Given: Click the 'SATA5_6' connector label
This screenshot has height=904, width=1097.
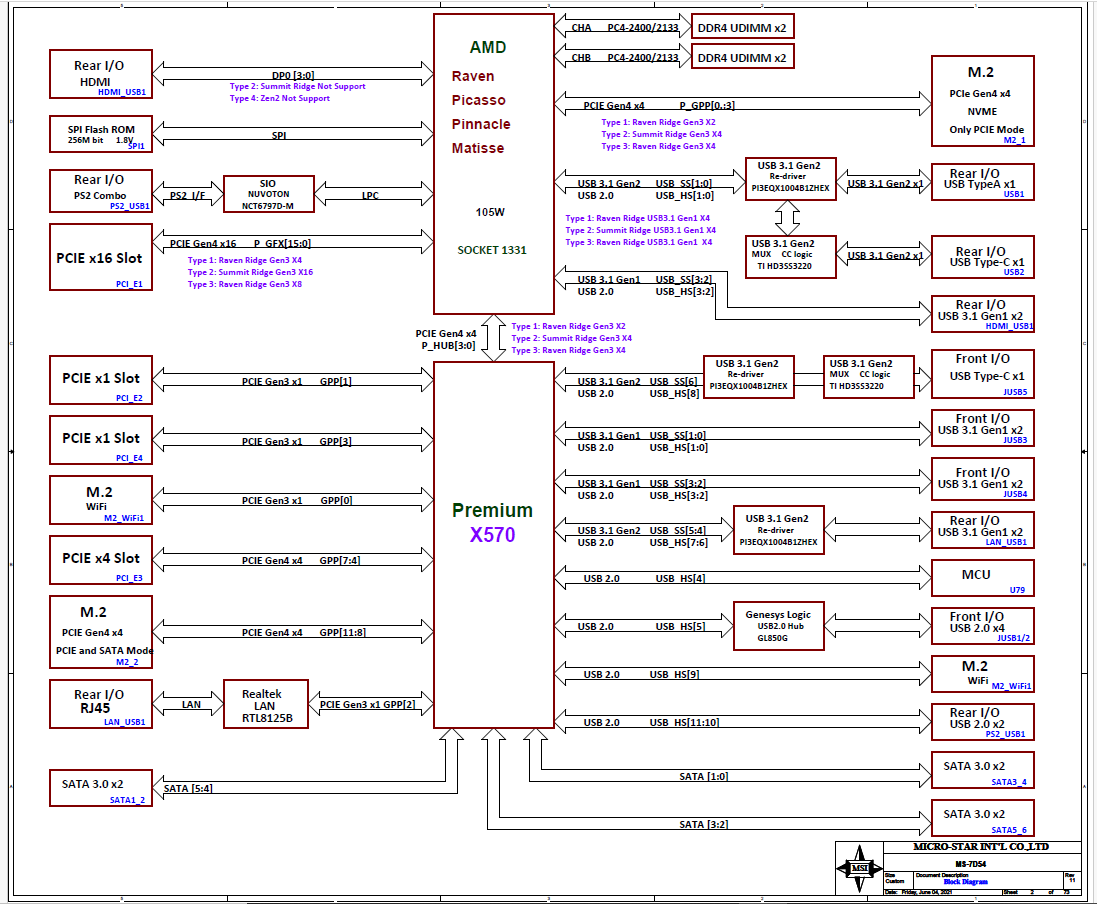Looking at the screenshot, I should click(1009, 830).
